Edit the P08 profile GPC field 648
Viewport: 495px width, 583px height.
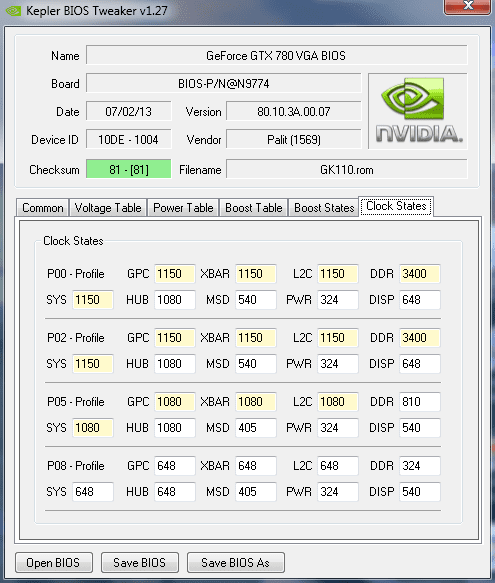(175, 466)
